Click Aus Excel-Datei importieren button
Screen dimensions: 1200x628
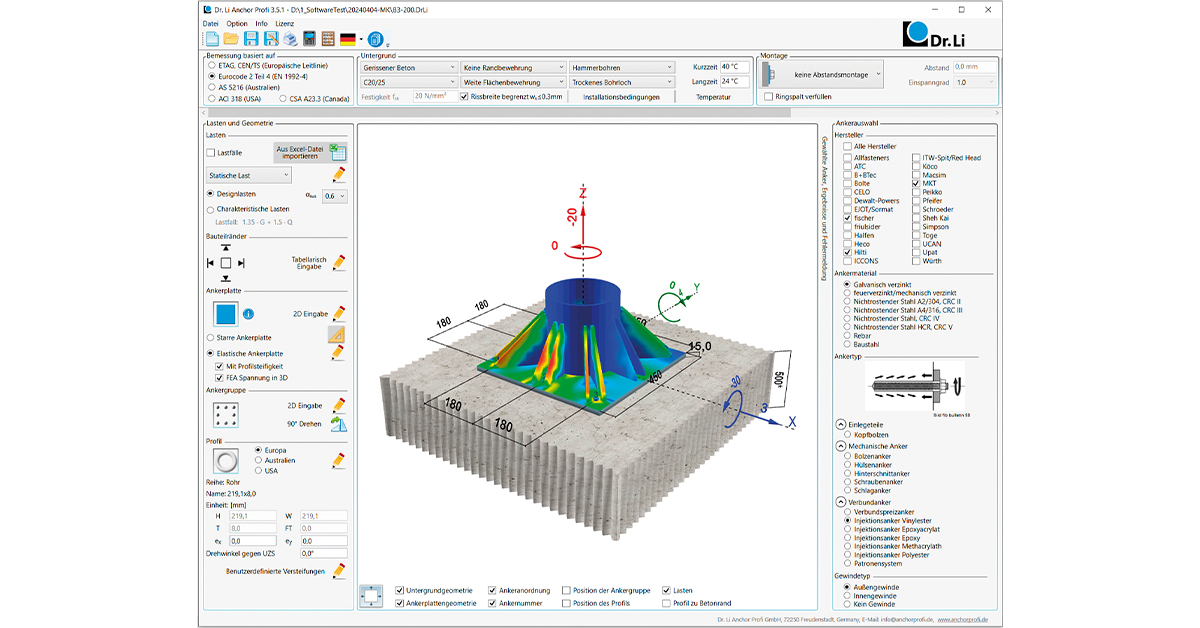pos(310,153)
